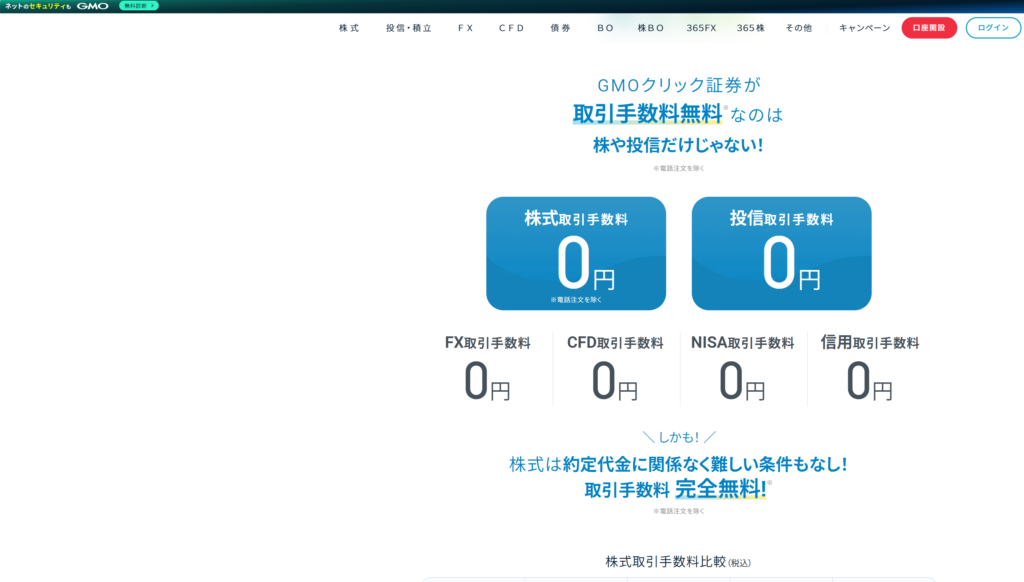Click the ログイン button
1024x582 pixels.
click(x=993, y=27)
